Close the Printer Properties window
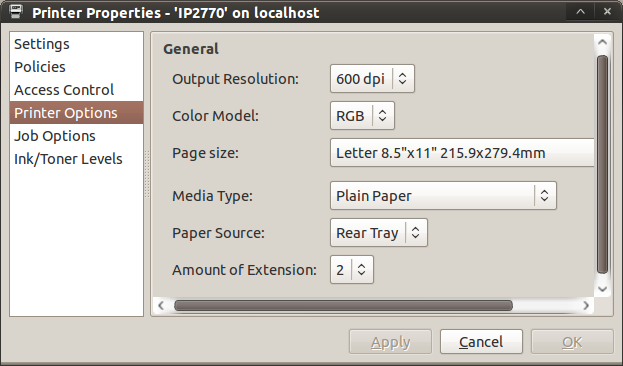The image size is (623, 366). click(x=607, y=12)
